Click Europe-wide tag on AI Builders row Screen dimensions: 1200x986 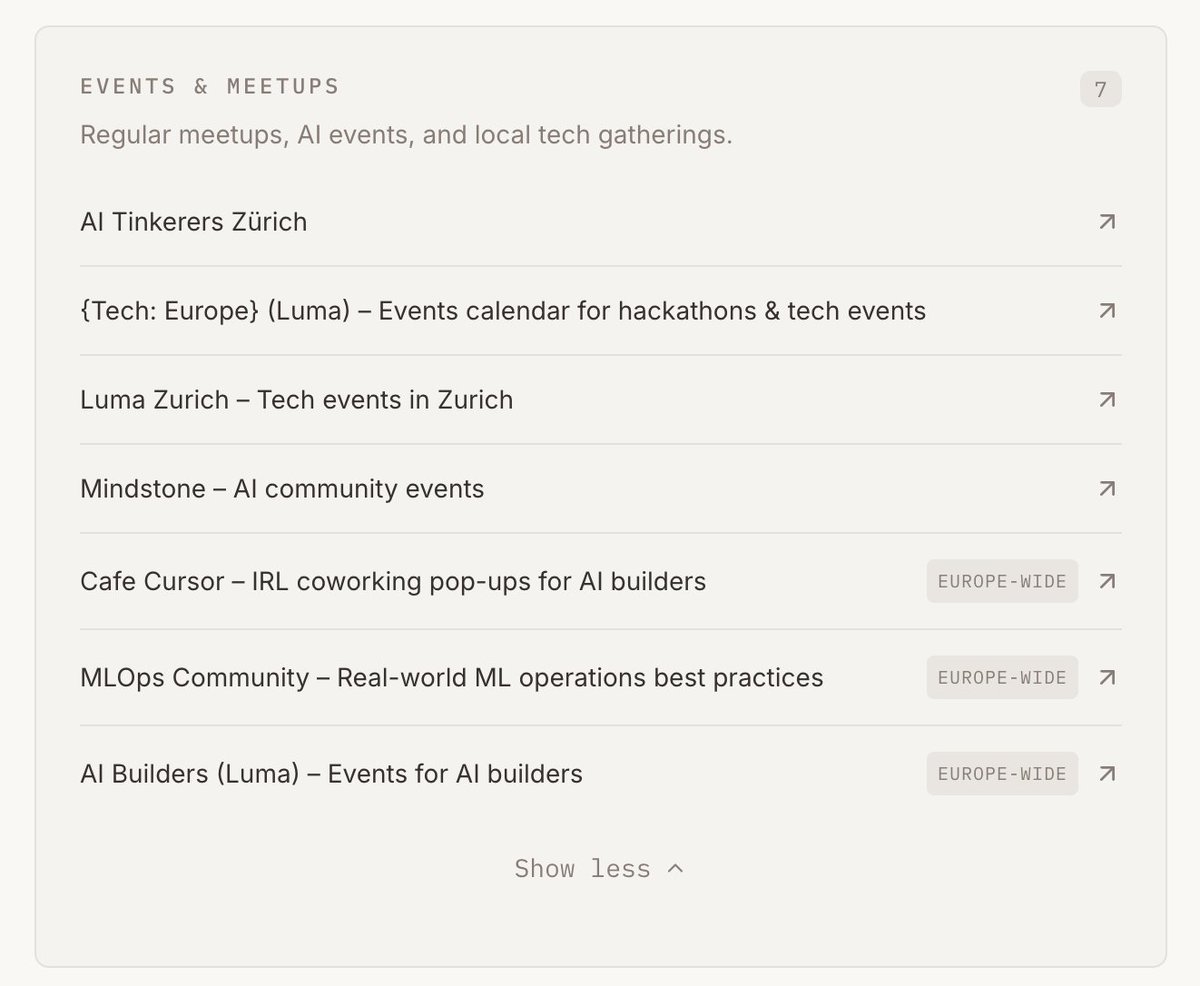pyautogui.click(x=1002, y=774)
